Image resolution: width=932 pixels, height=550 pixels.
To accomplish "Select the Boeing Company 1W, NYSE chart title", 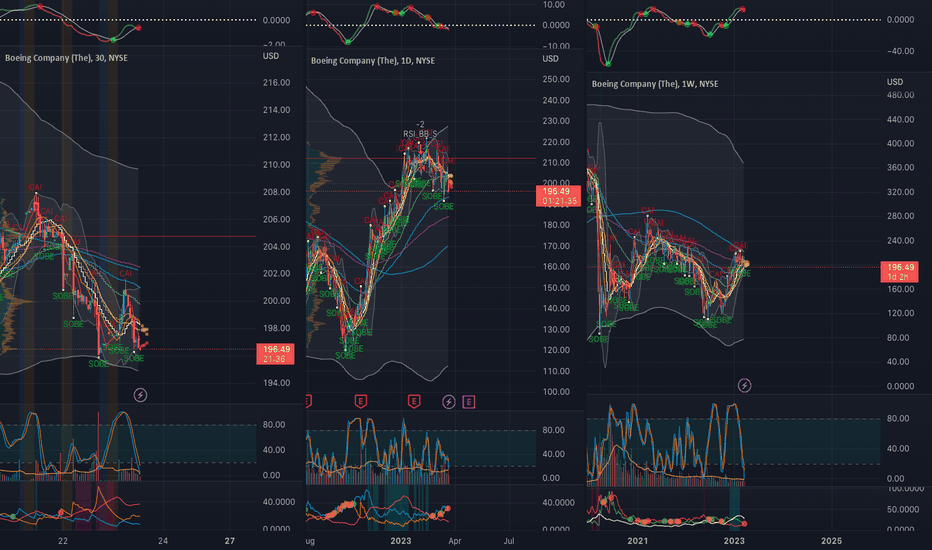I will click(655, 84).
